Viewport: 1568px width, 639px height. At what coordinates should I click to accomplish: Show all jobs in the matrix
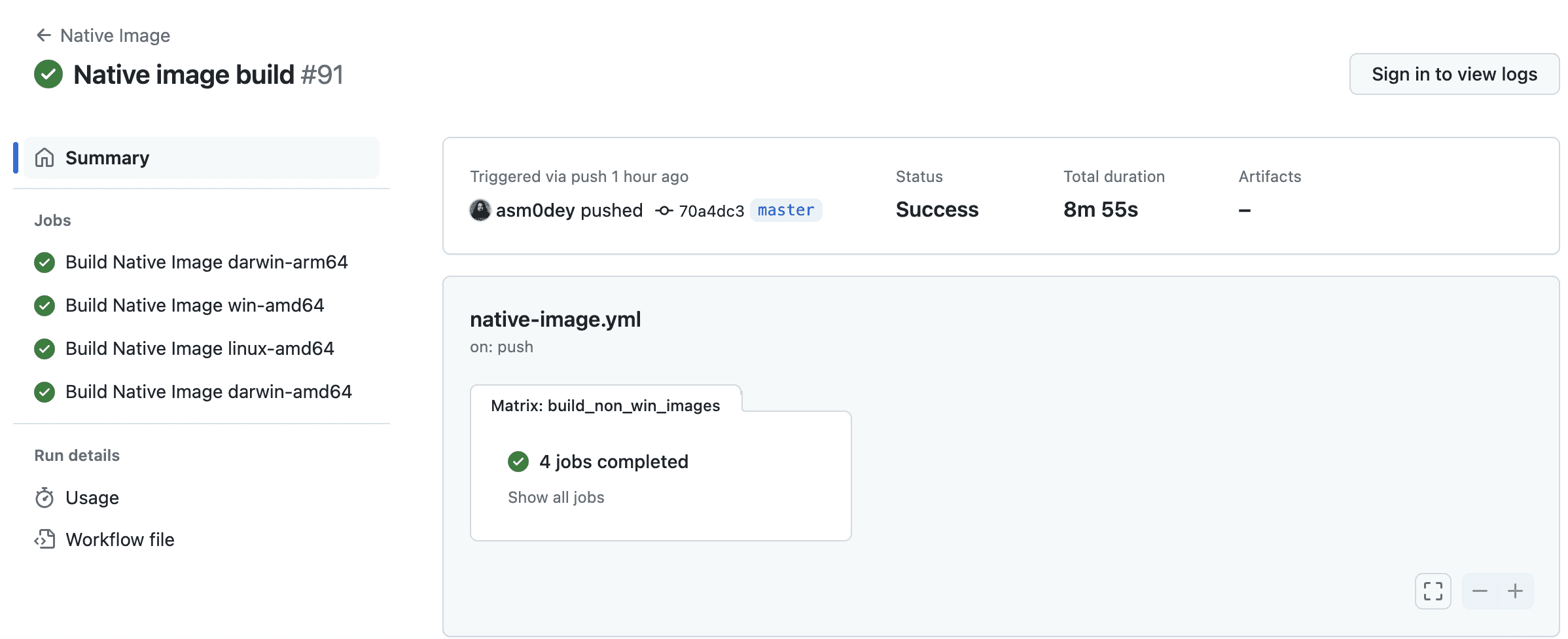coord(555,497)
